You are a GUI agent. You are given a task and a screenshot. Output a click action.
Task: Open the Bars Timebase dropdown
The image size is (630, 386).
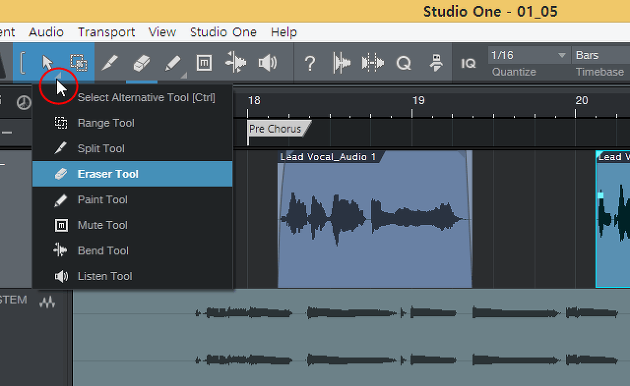(x=601, y=55)
